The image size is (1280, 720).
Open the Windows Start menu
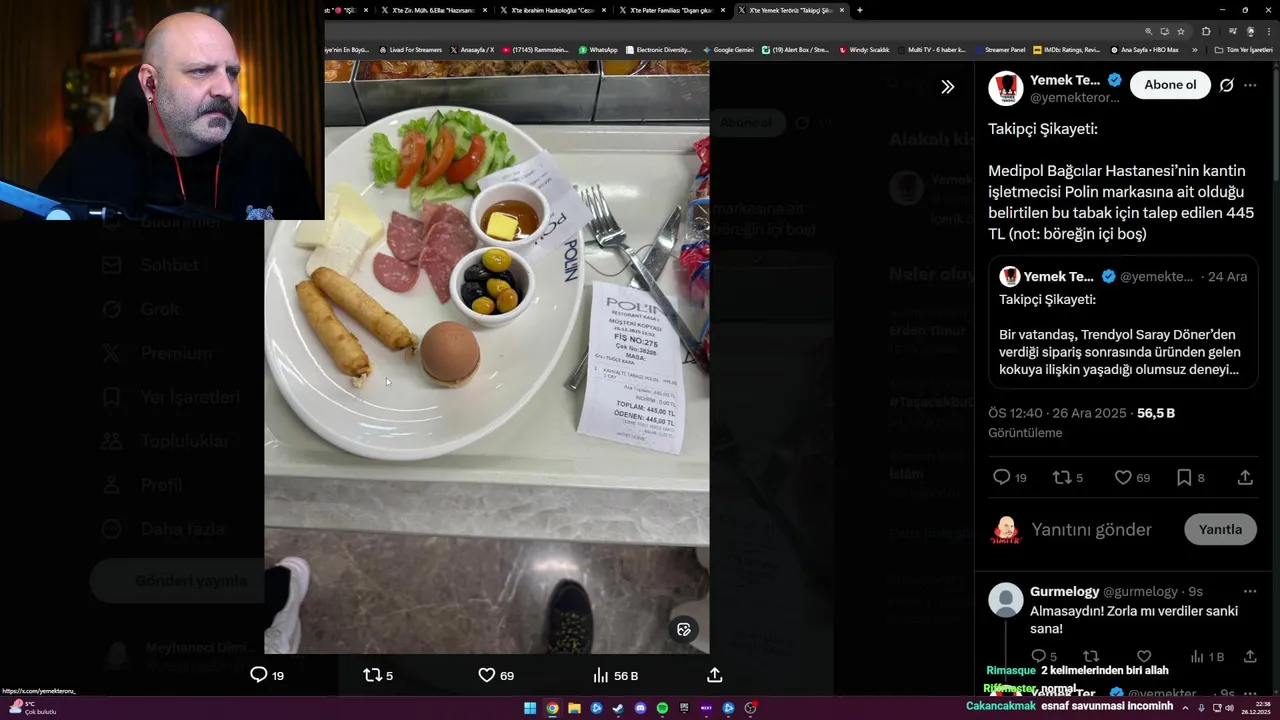click(530, 708)
